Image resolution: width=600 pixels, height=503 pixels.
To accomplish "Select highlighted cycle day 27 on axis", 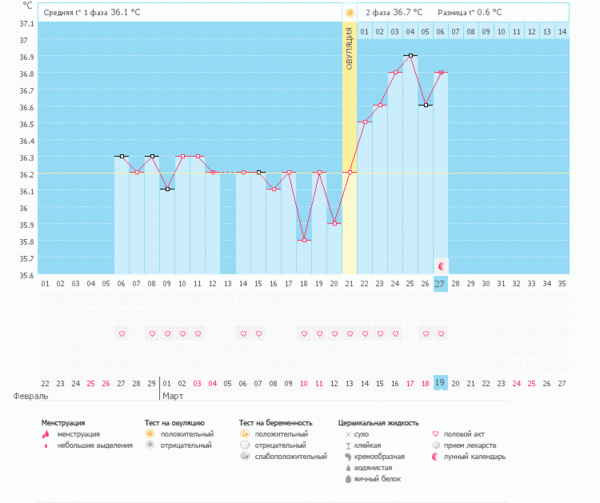I will 440,284.
